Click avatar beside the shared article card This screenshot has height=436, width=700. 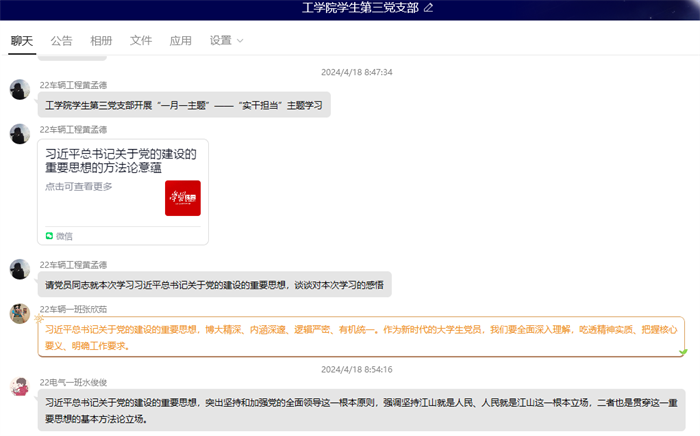pos(19,133)
